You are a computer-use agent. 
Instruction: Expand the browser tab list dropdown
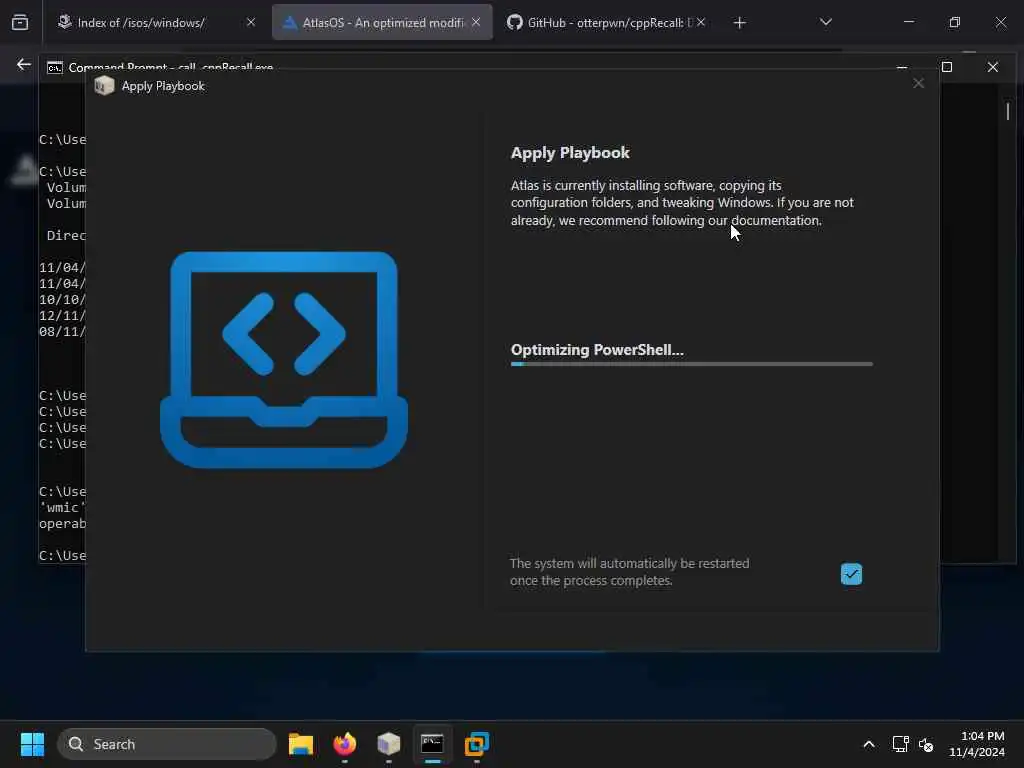point(825,22)
